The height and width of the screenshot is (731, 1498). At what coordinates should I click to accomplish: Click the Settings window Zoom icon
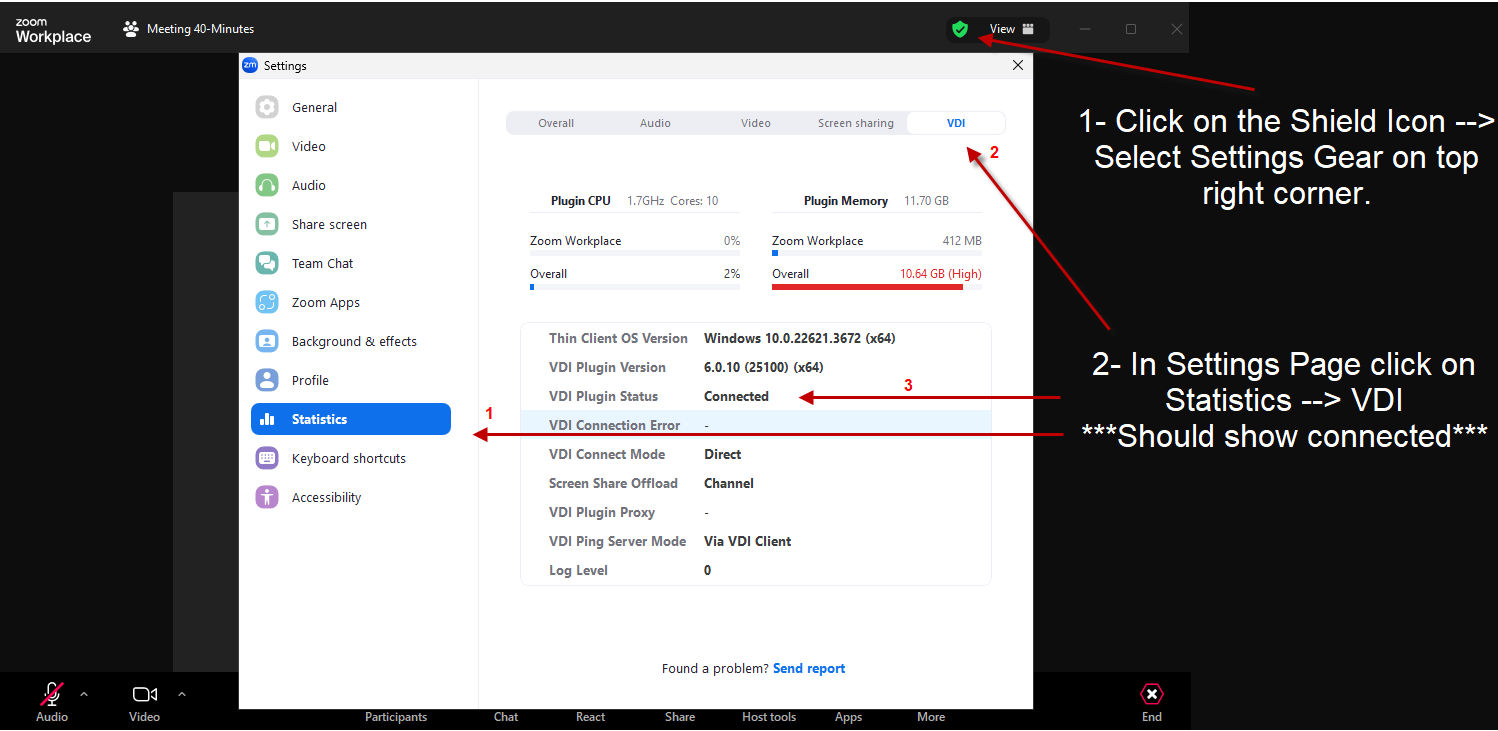[250, 65]
